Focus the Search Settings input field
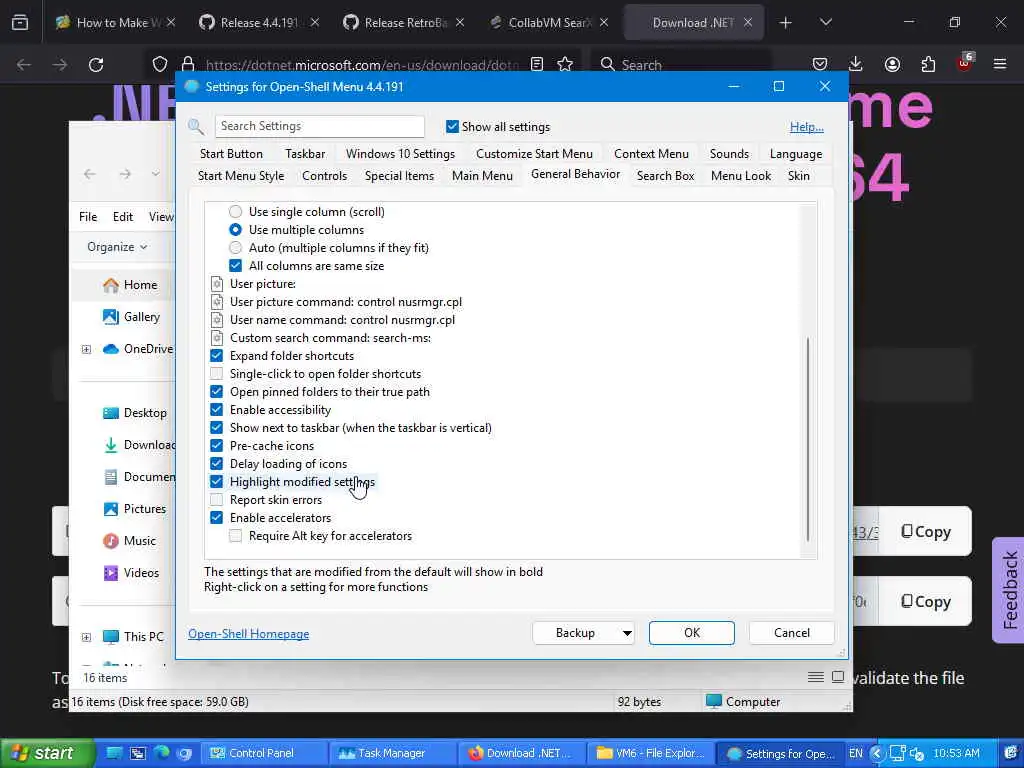This screenshot has height=768, width=1024. tap(319, 126)
